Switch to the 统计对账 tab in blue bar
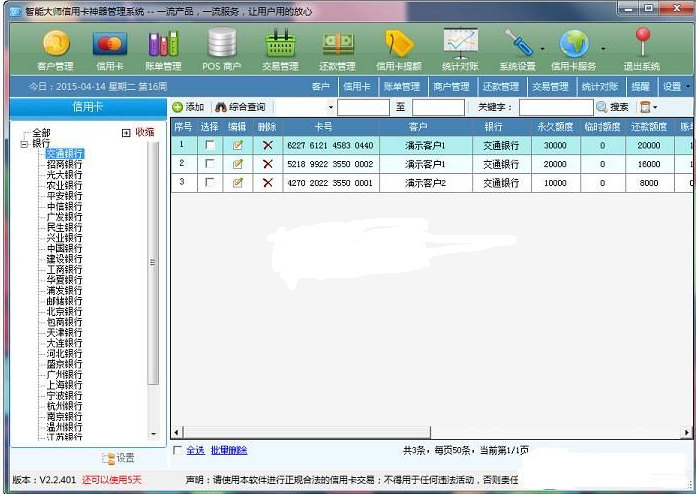 [600, 87]
